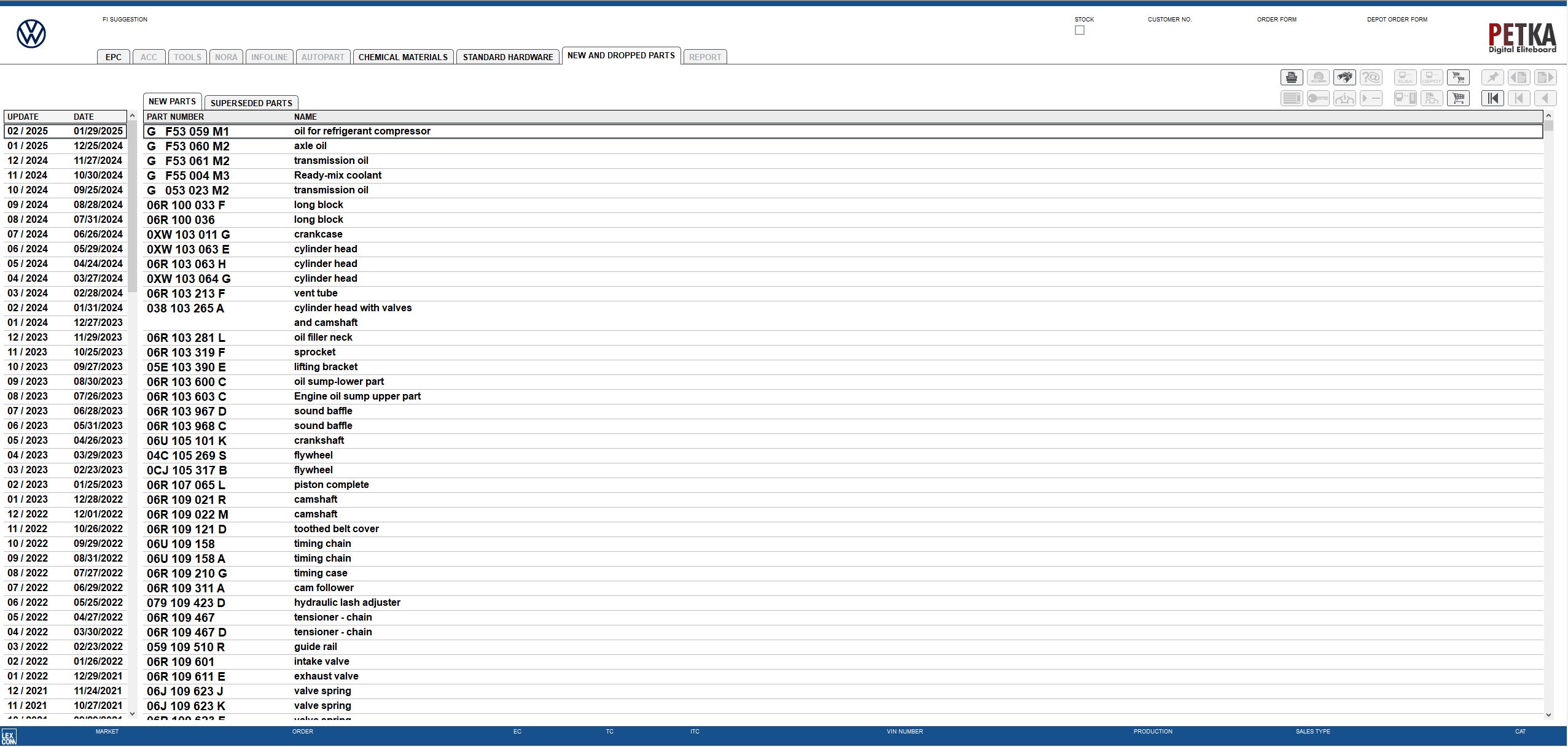
Task: Click the DATE column header
Action: (x=84, y=117)
